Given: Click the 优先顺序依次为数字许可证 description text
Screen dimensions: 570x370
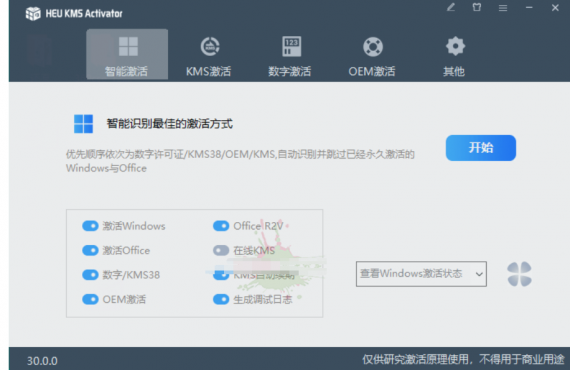Looking at the screenshot, I should 240,161.
